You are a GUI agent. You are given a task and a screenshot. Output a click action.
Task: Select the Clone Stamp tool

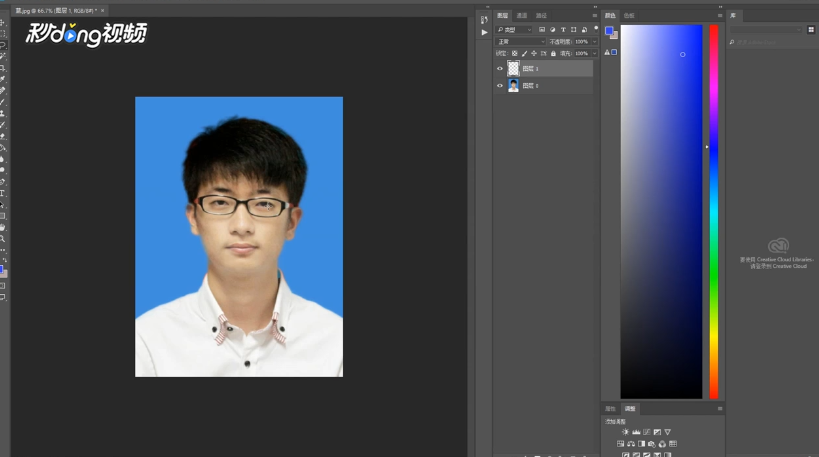click(2, 113)
